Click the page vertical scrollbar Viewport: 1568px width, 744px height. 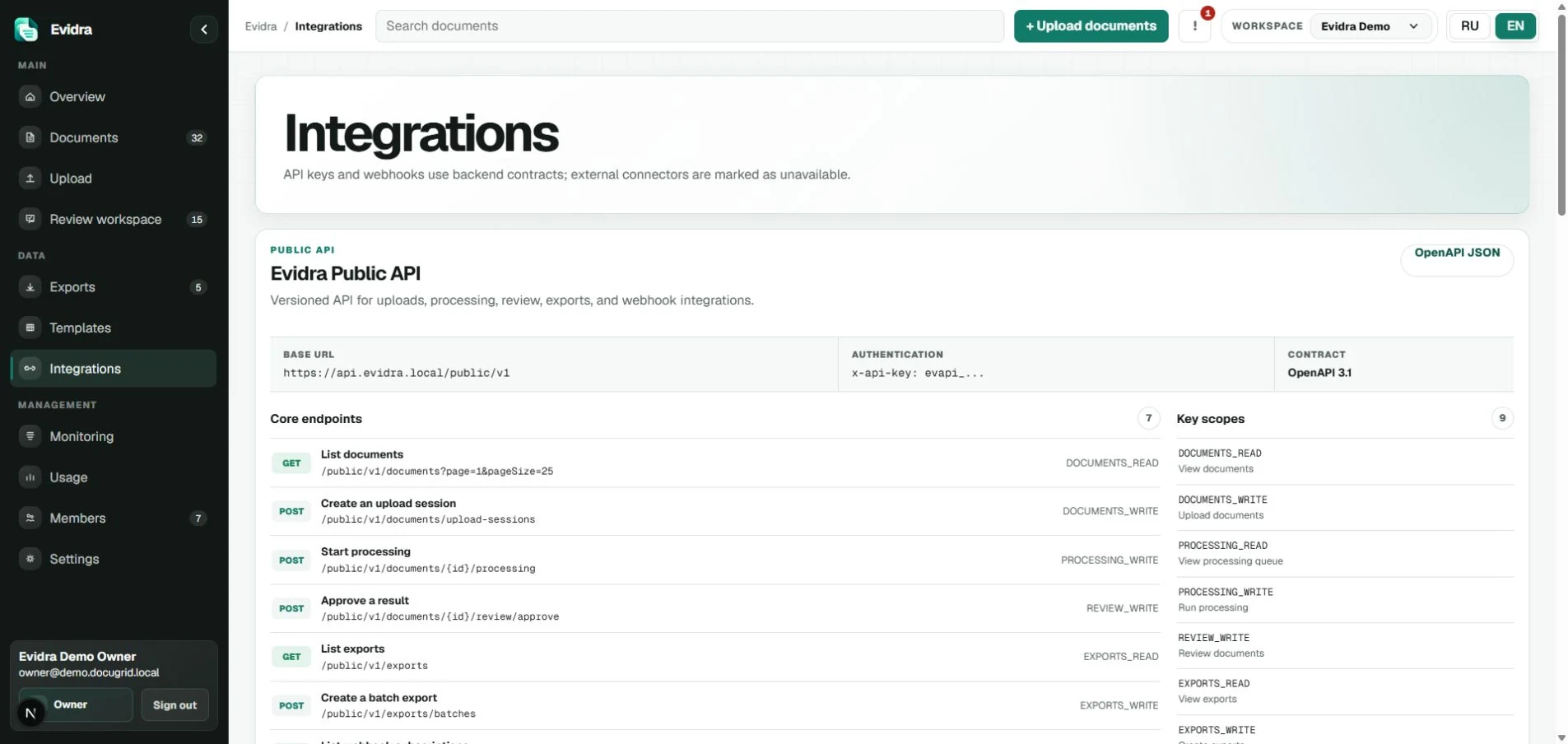point(1561,115)
